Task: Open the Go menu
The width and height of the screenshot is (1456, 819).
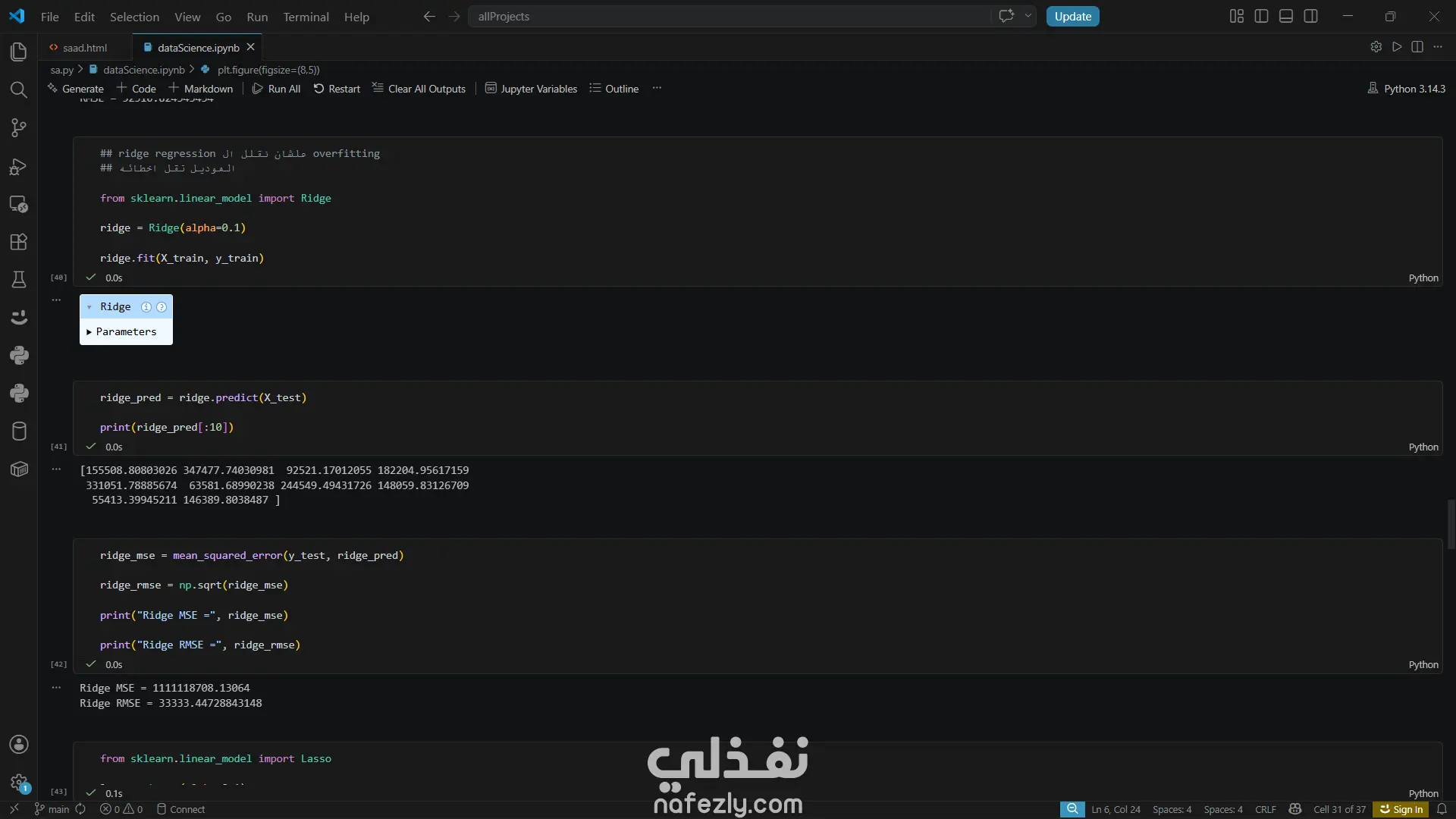Action: point(224,17)
